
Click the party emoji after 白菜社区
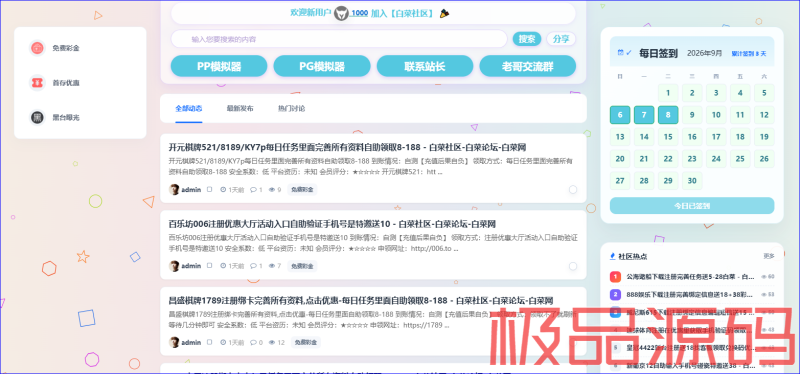(x=444, y=13)
